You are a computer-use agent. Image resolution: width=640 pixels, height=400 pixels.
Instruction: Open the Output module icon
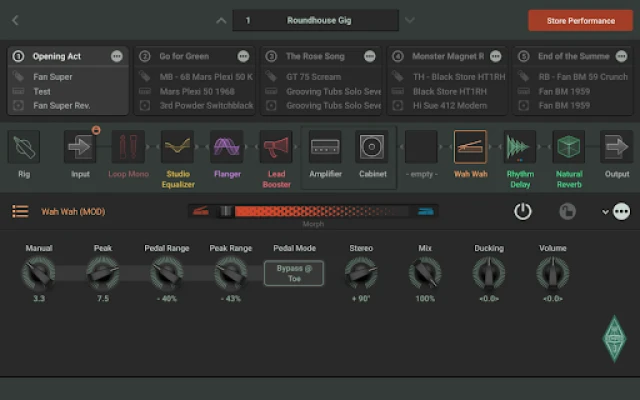pos(617,147)
